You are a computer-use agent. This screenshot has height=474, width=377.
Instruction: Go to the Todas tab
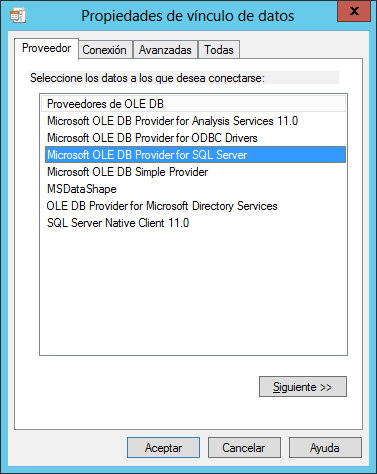click(x=219, y=50)
